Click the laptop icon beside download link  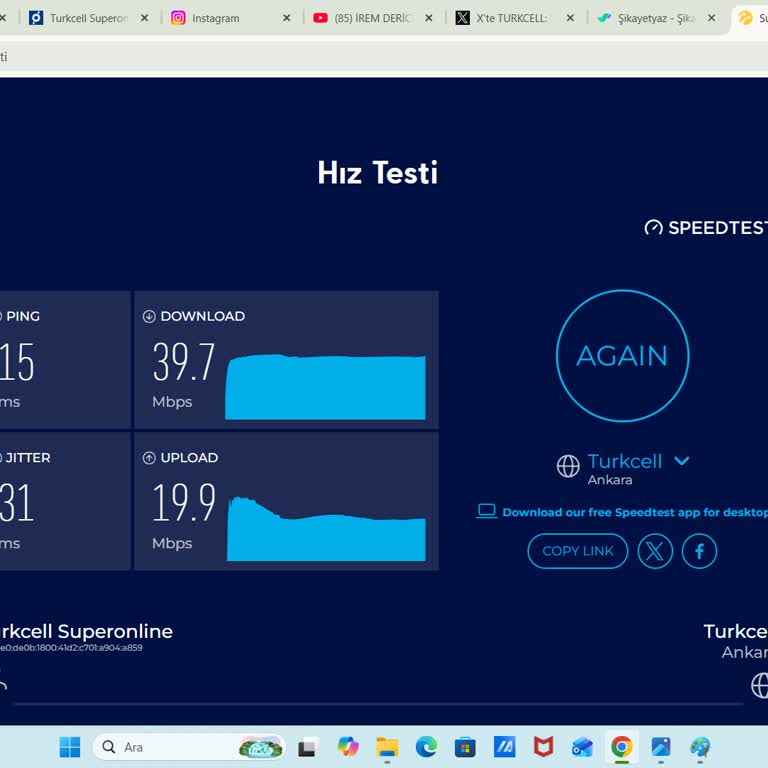coord(486,511)
